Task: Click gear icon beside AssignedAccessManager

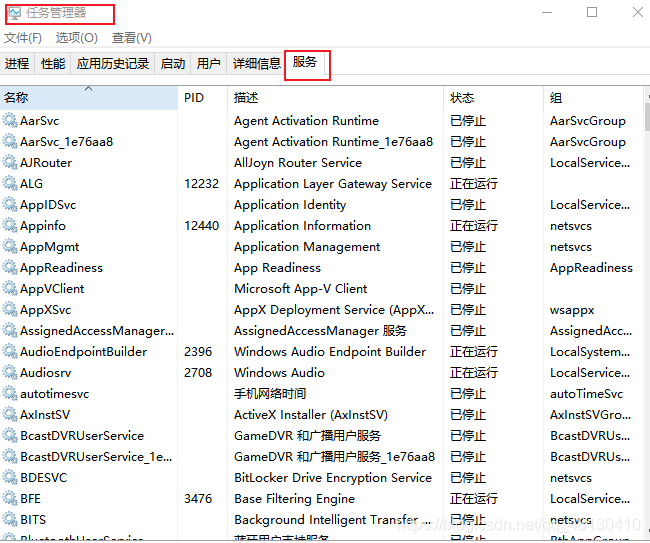Action: point(10,330)
